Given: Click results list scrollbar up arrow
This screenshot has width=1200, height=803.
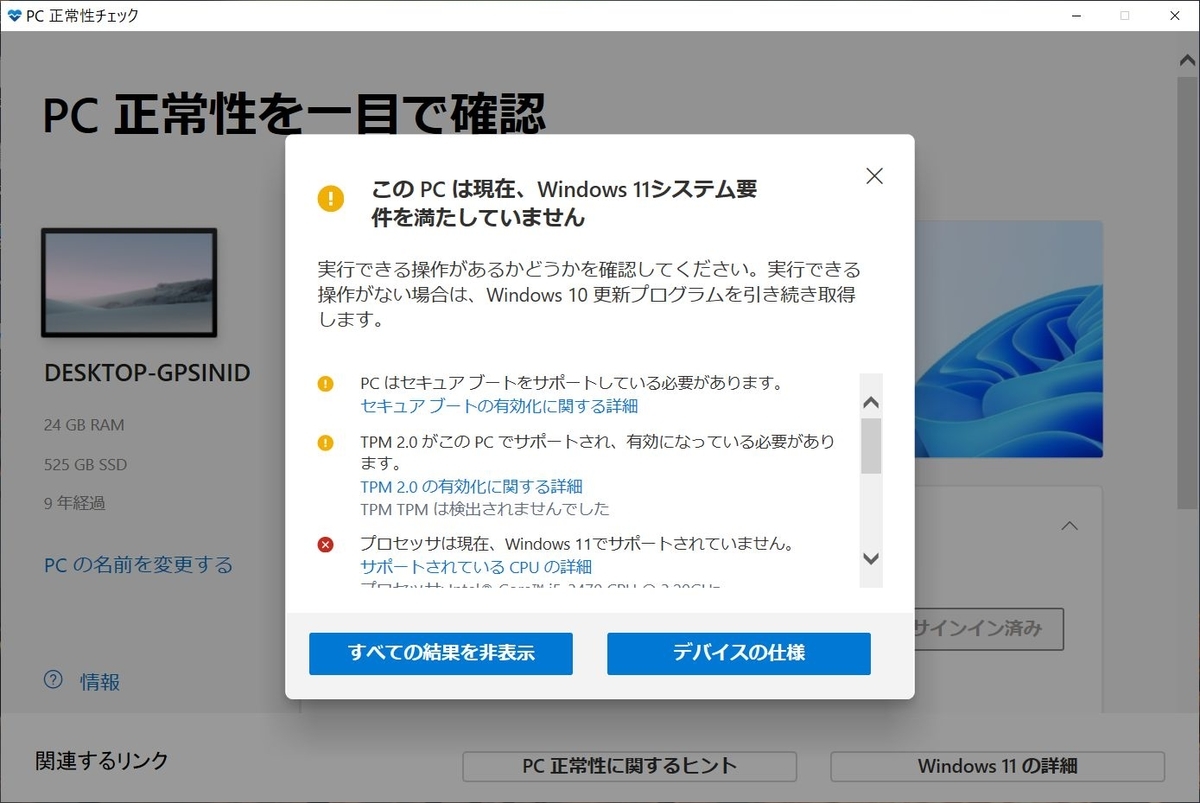Looking at the screenshot, I should point(871,403).
